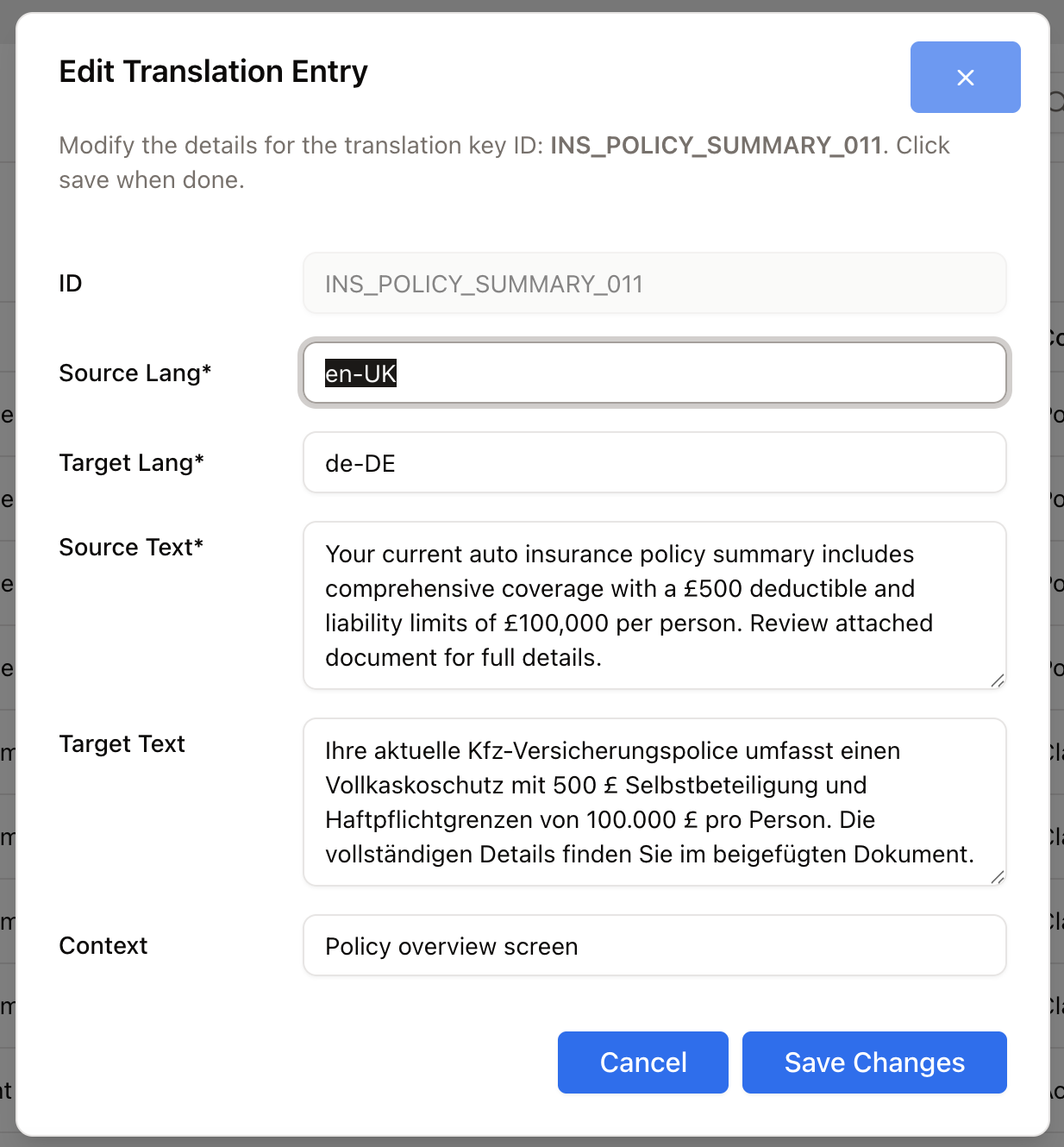Place cursor in the Target Text textarea
1064x1147 pixels.
(x=654, y=802)
